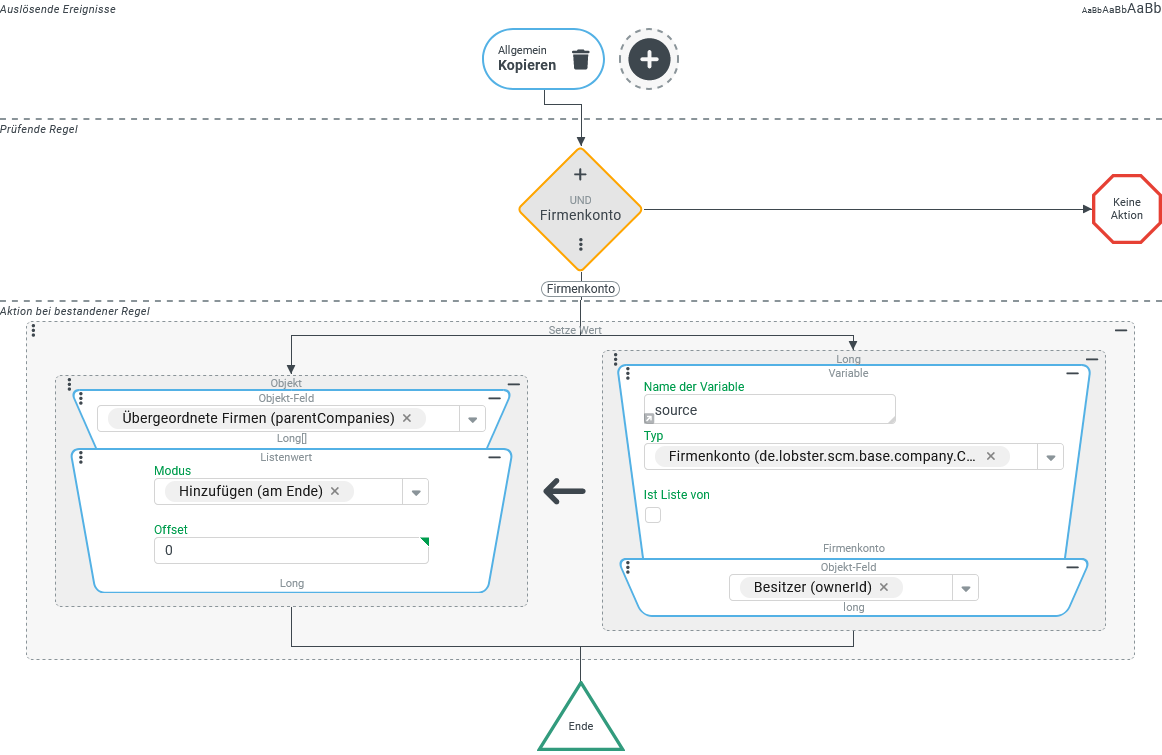
Task: Collapse the Long container on the right
Action: (x=1092, y=359)
